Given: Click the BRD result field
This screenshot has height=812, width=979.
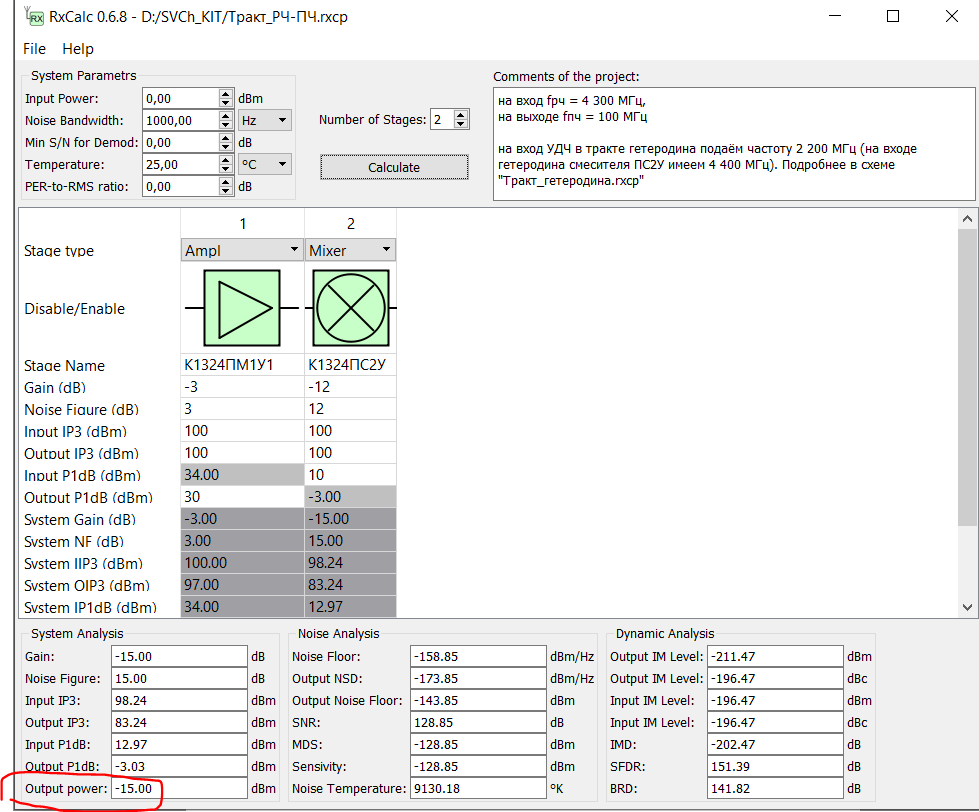Looking at the screenshot, I should (775, 788).
